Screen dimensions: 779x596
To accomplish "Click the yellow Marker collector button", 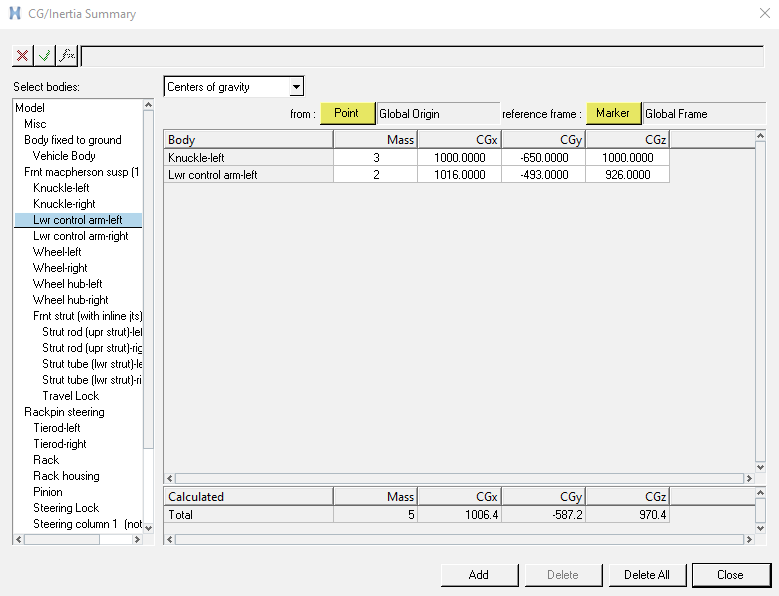I will [613, 113].
